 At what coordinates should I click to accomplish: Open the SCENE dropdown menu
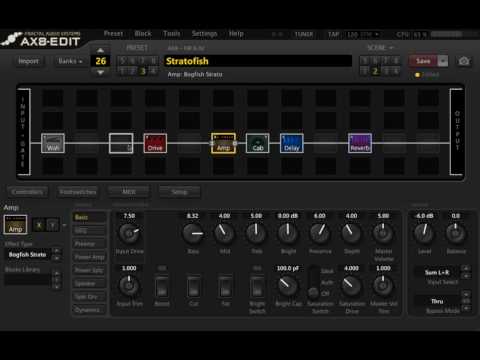click(x=380, y=48)
